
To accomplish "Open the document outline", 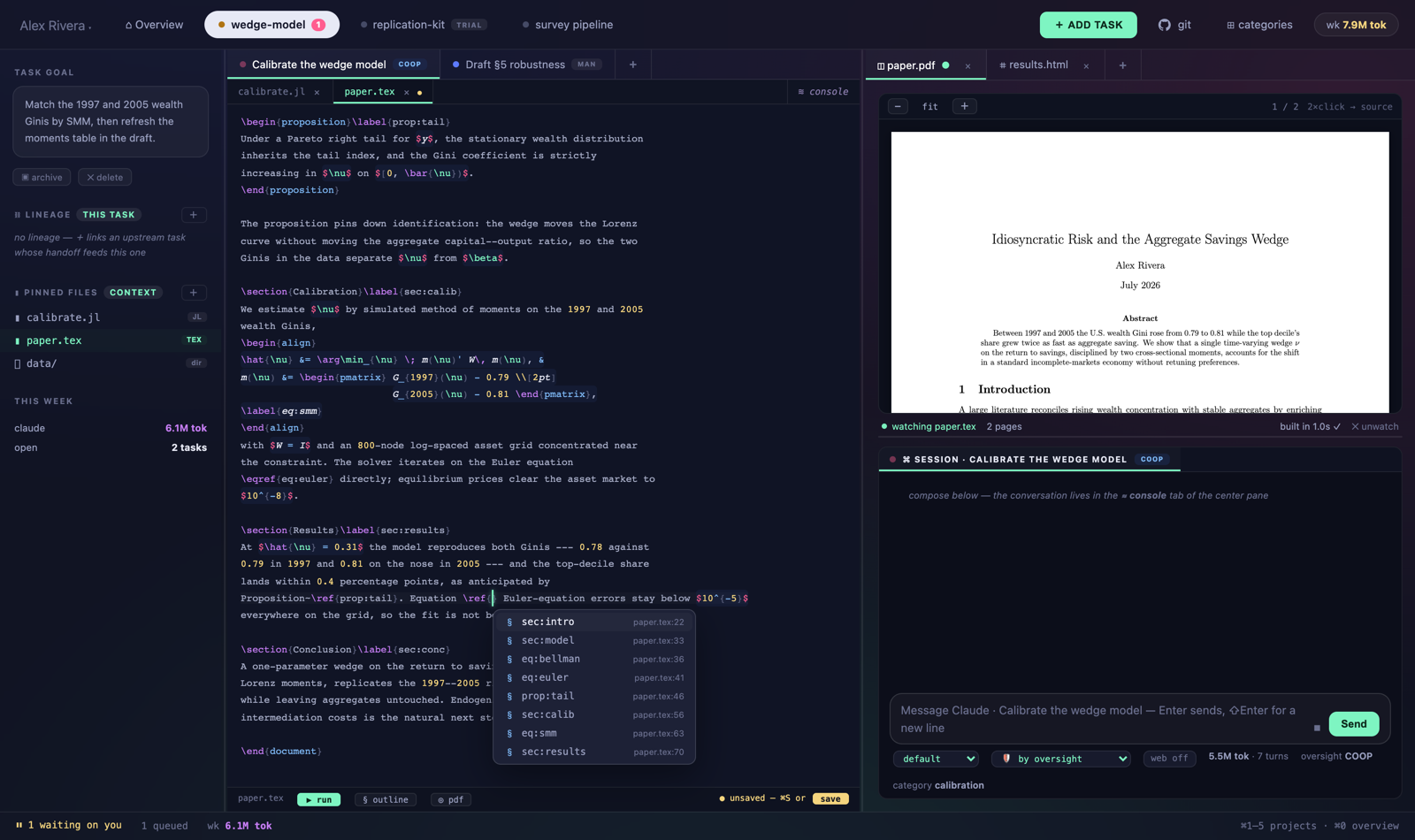I will (x=386, y=799).
